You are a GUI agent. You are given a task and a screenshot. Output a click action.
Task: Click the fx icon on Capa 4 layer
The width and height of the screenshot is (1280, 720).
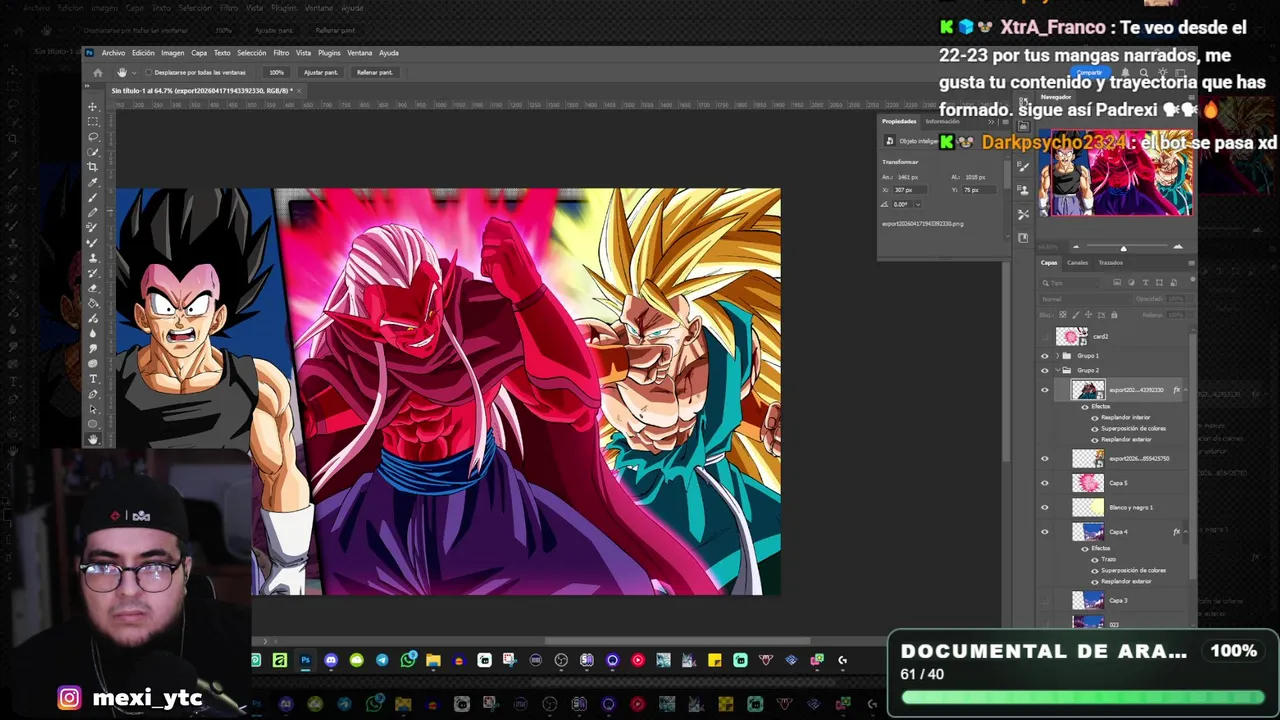(x=1177, y=531)
